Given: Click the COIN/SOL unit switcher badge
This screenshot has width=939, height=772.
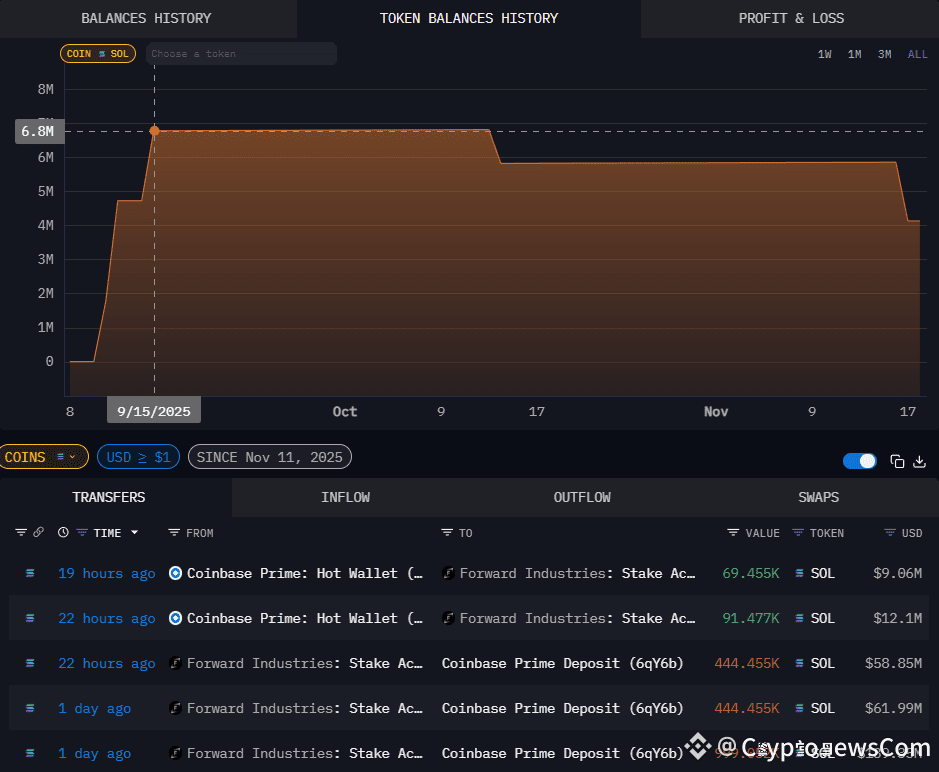Looking at the screenshot, I should click(97, 53).
